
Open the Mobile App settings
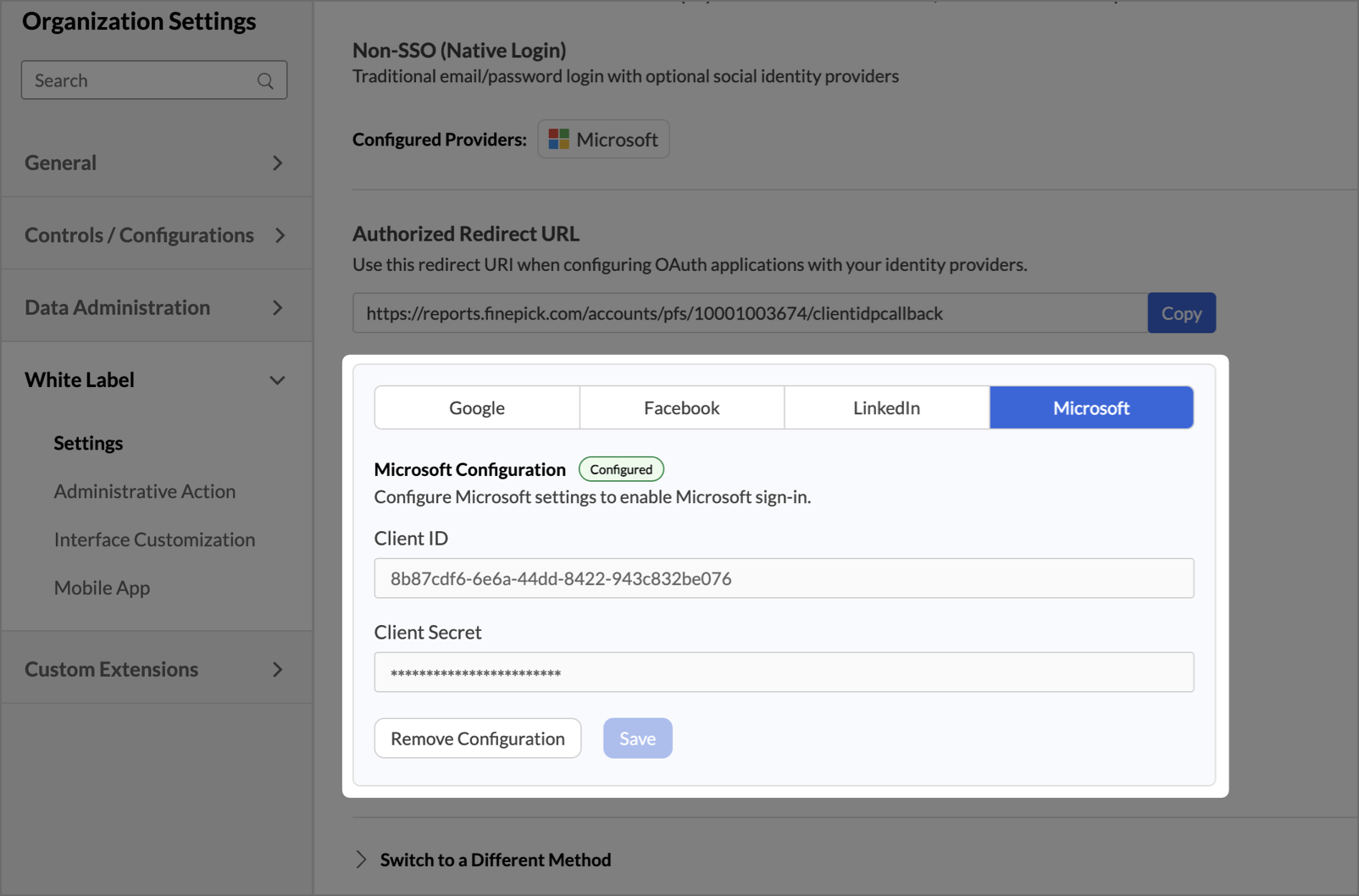[x=102, y=588]
